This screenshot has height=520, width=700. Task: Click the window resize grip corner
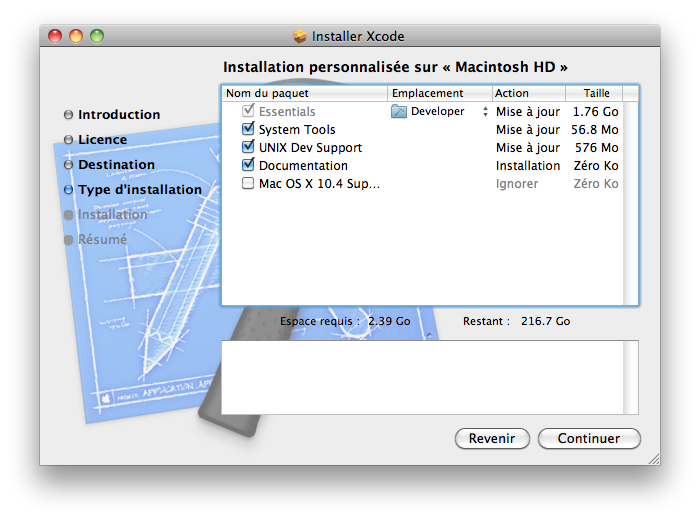click(654, 459)
